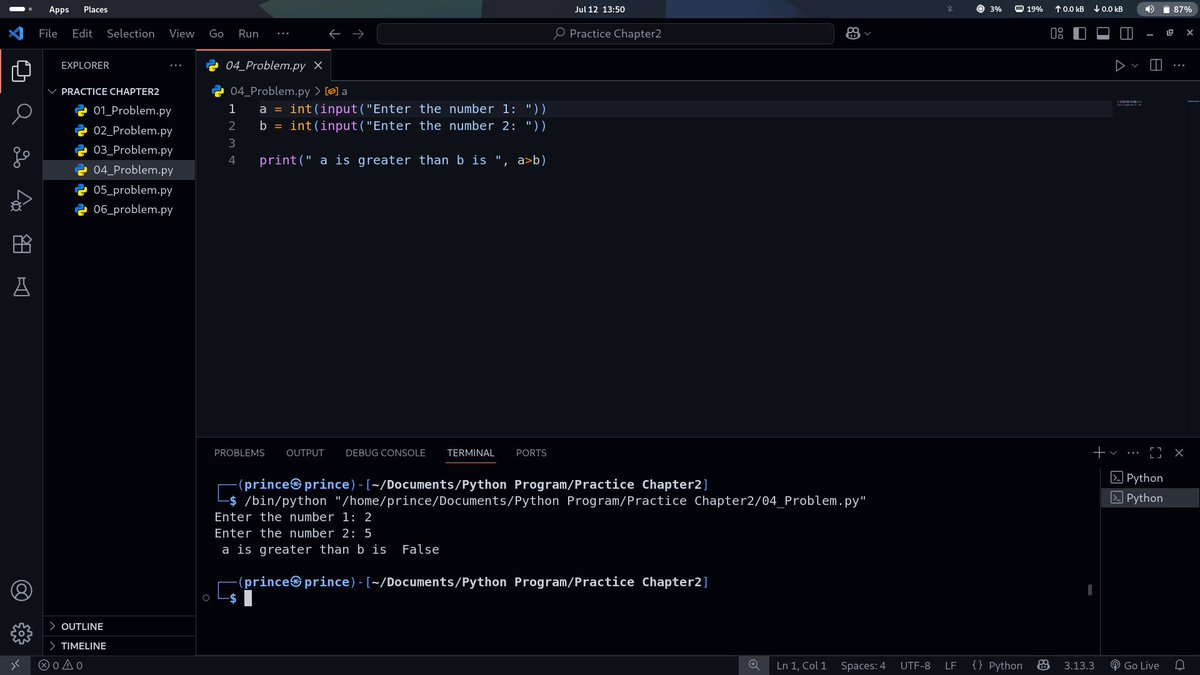Image resolution: width=1200 pixels, height=675 pixels.
Task: Change encoding via UTF-8 in status bar
Action: [915, 665]
